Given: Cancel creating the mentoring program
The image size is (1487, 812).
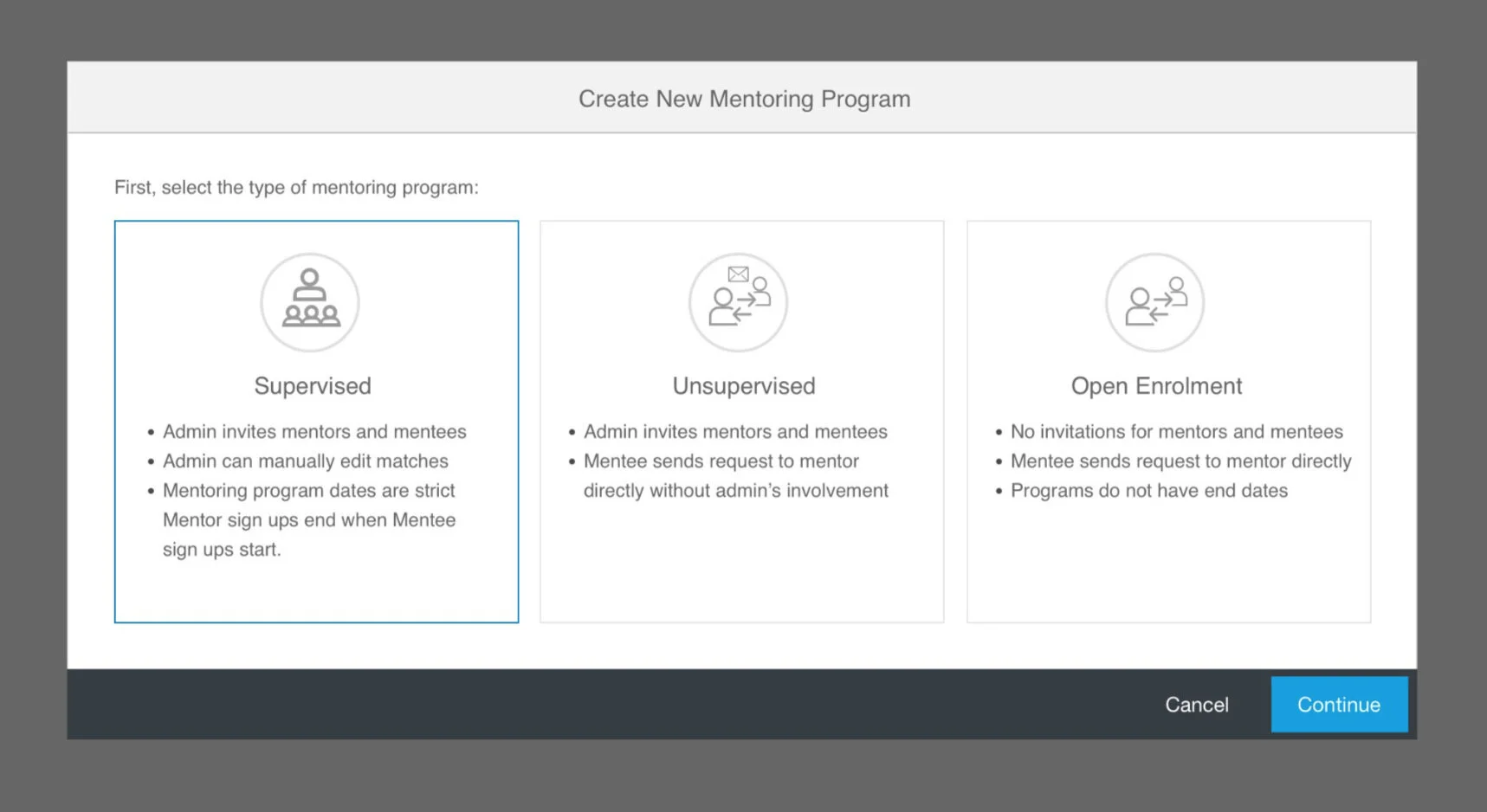Looking at the screenshot, I should (x=1197, y=705).
